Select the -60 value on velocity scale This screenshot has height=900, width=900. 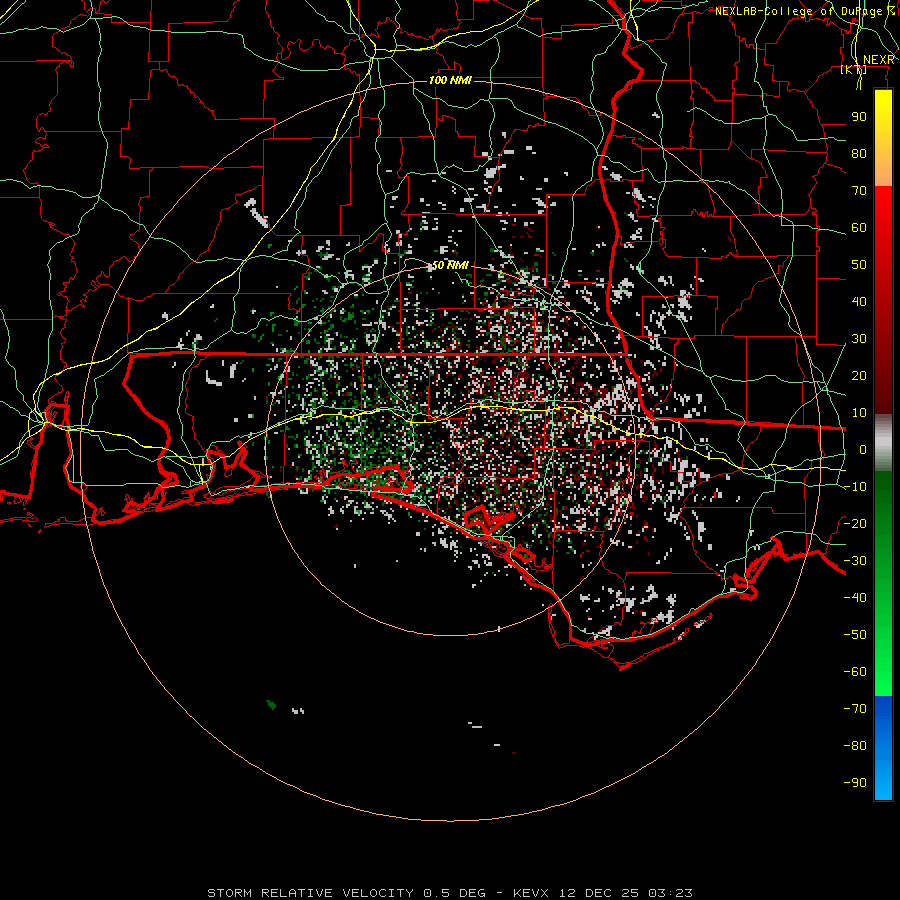(x=855, y=672)
